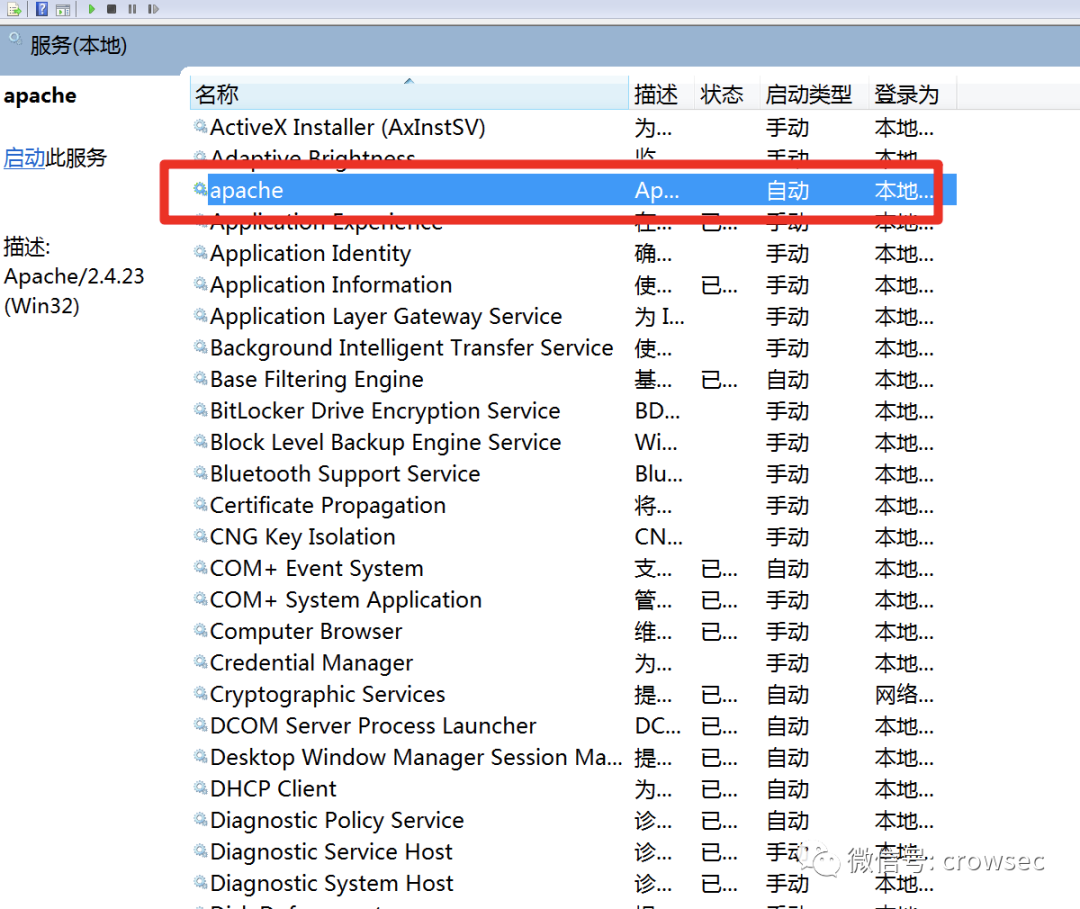Click gear icon of BitLocker Drive Encryption Service
The image size is (1080, 909).
point(200,410)
